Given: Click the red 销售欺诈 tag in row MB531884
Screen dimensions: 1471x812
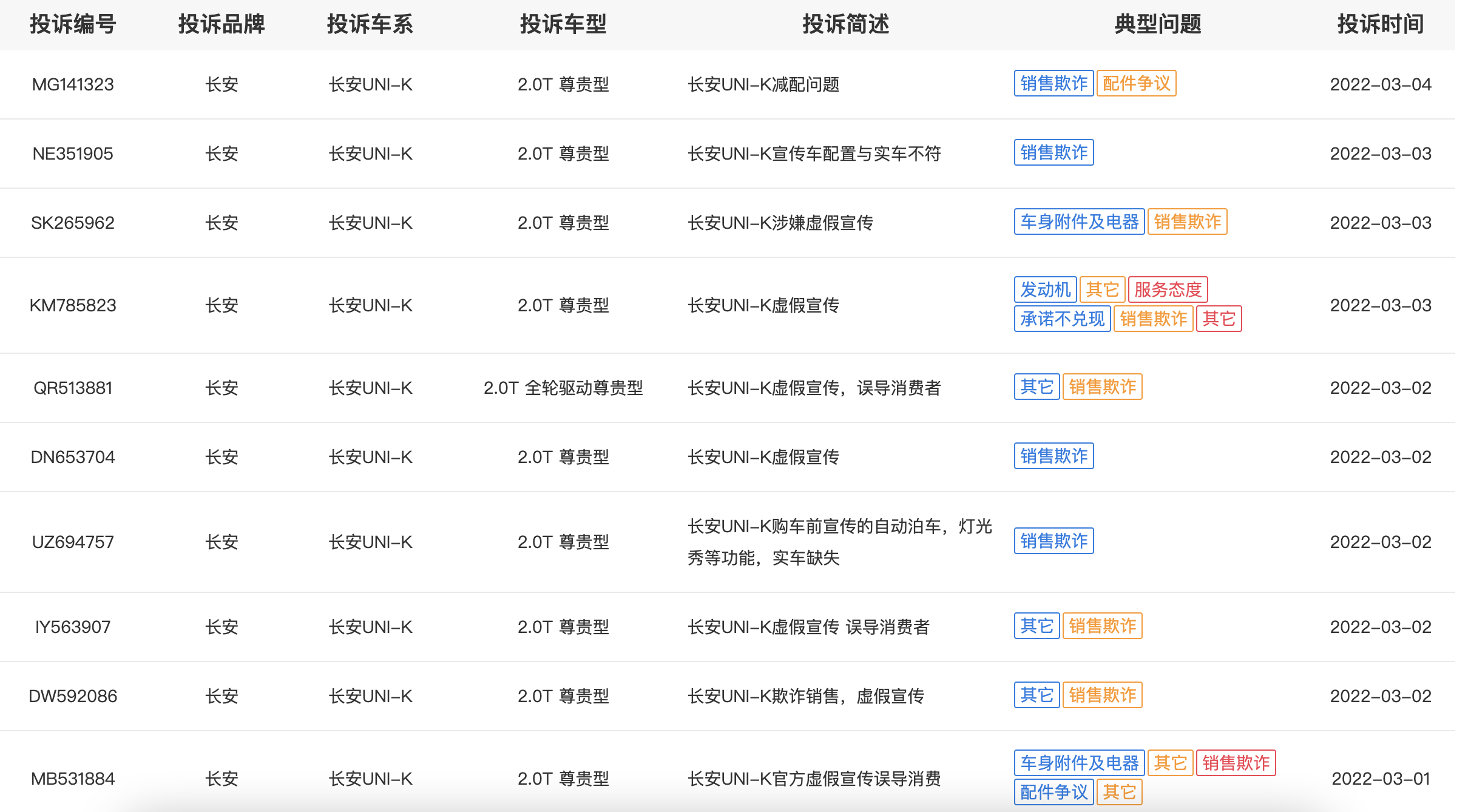Looking at the screenshot, I should (x=1236, y=763).
